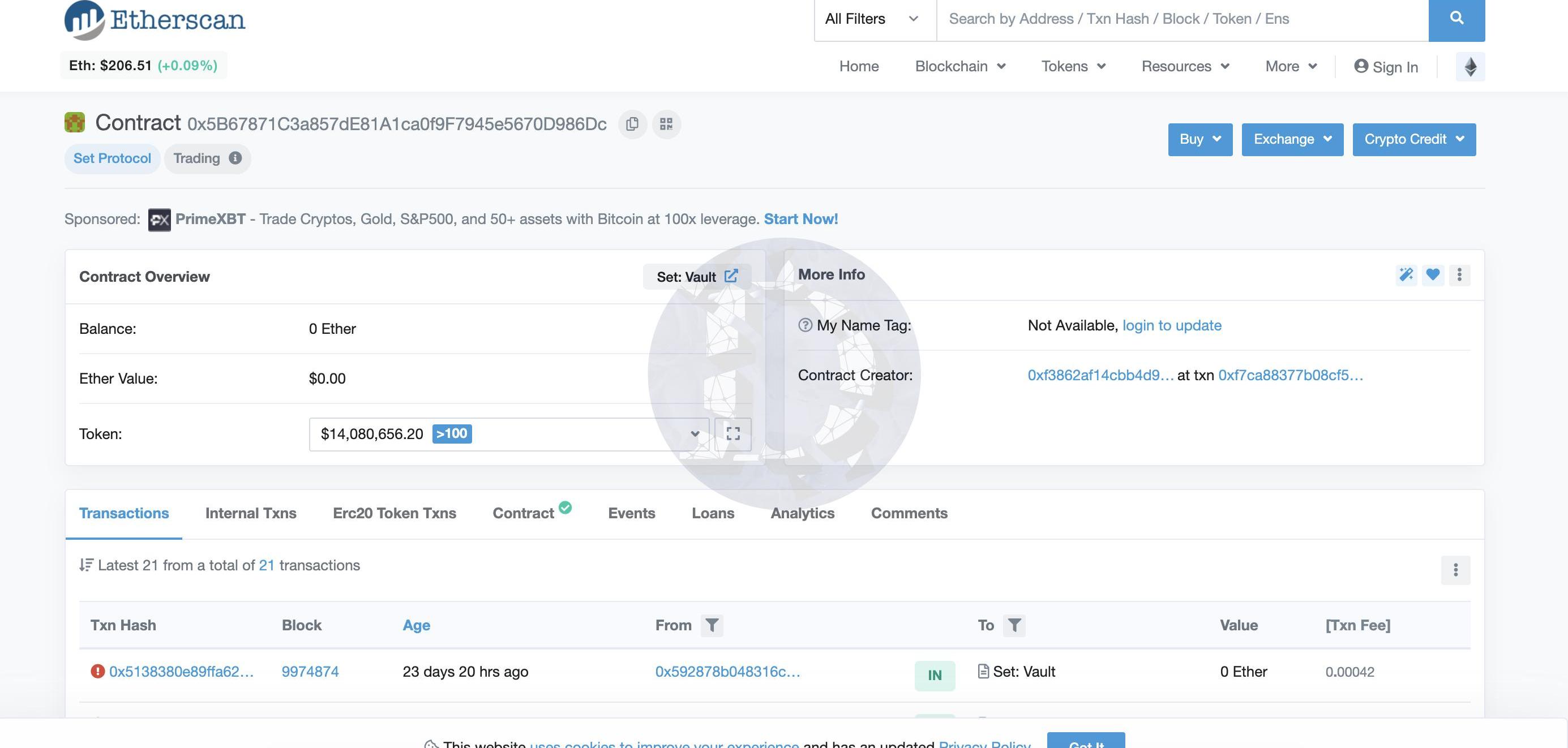Click the Ethereum network diamond icon

tap(1470, 66)
